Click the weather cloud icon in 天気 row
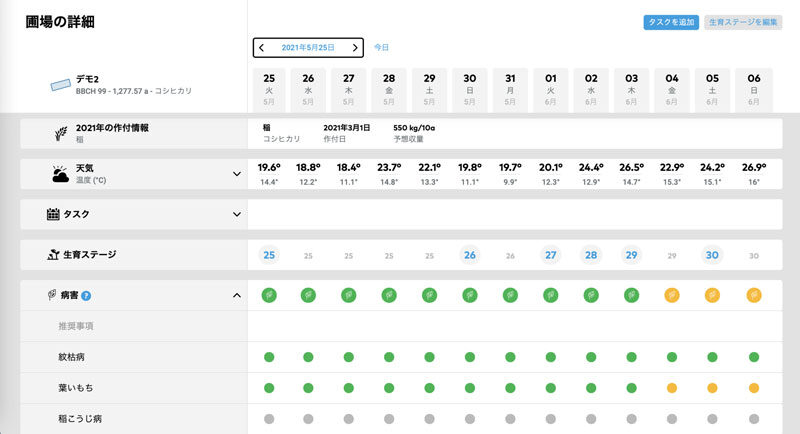 click(60, 174)
